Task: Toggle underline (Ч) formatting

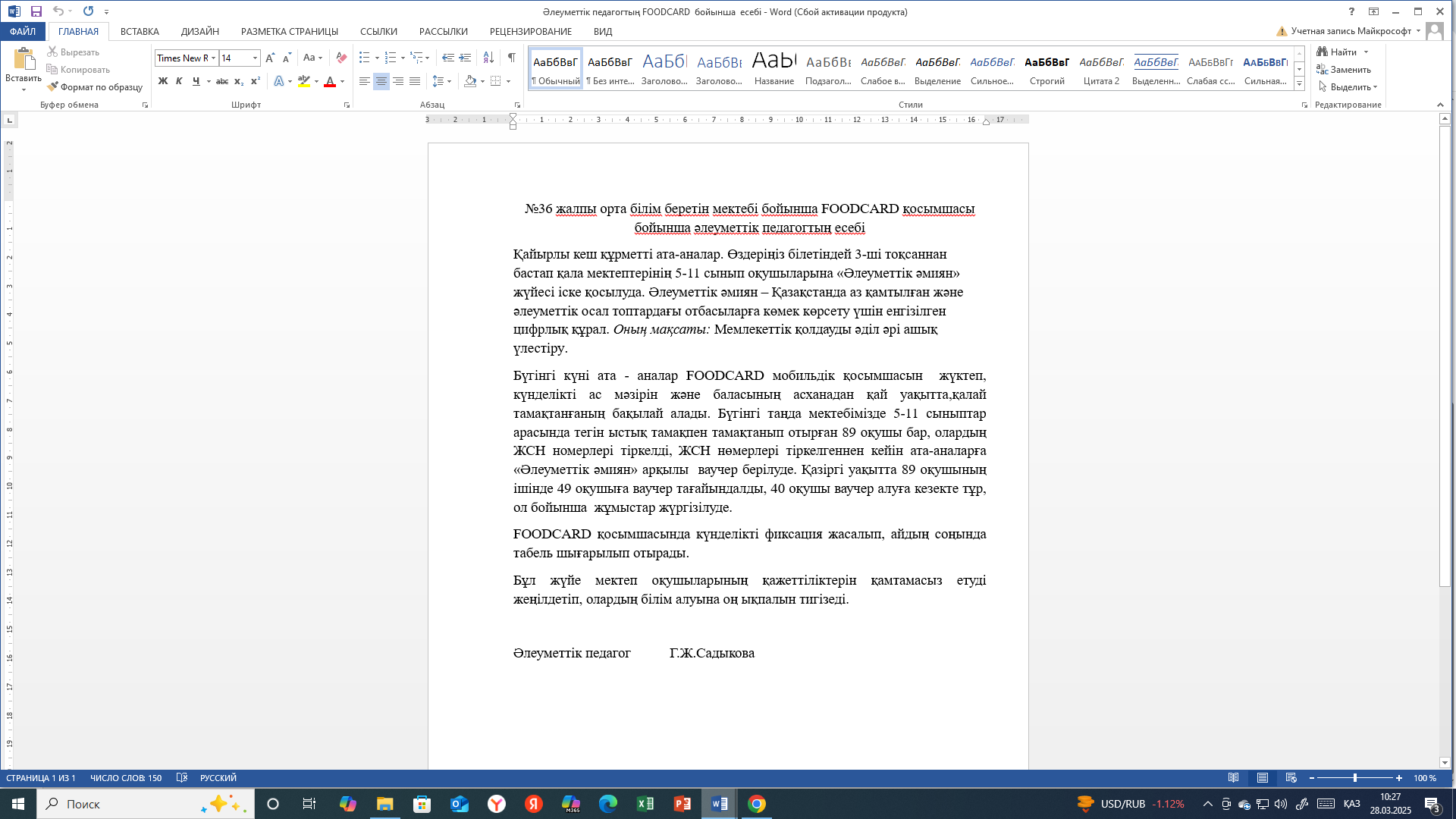Action: (196, 81)
